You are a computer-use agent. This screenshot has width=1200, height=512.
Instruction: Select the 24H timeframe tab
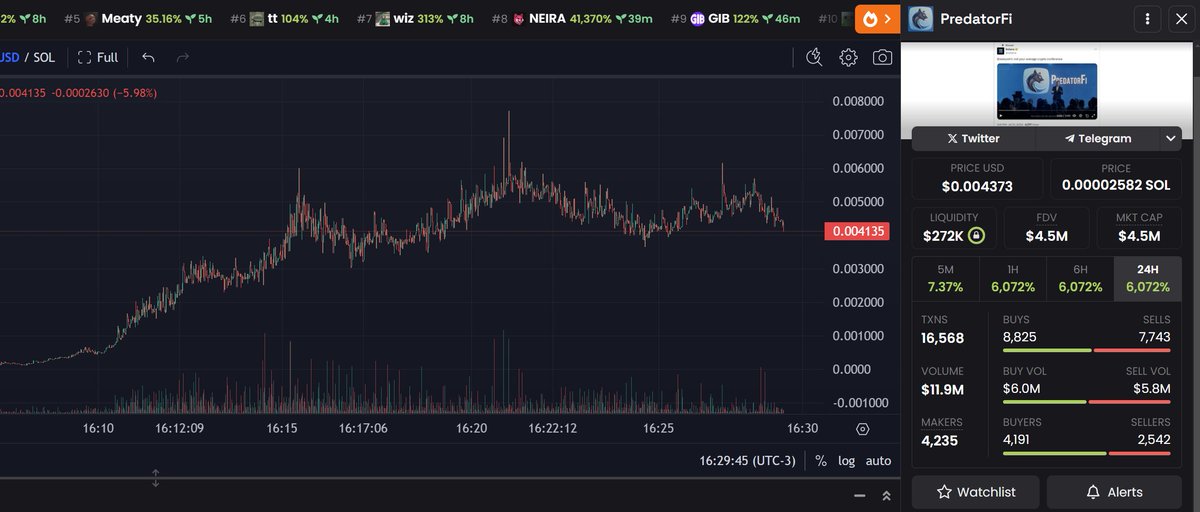pos(1147,278)
